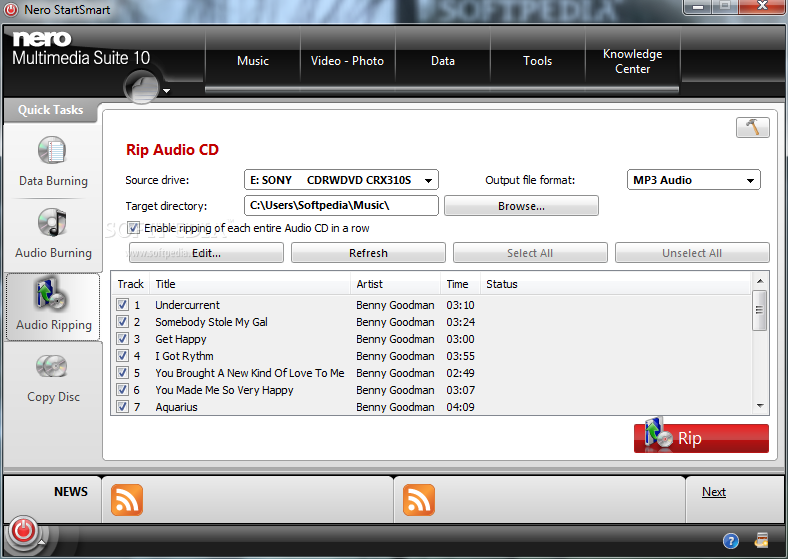Select the Undercurrent track title
This screenshot has width=788, height=559.
pos(187,305)
